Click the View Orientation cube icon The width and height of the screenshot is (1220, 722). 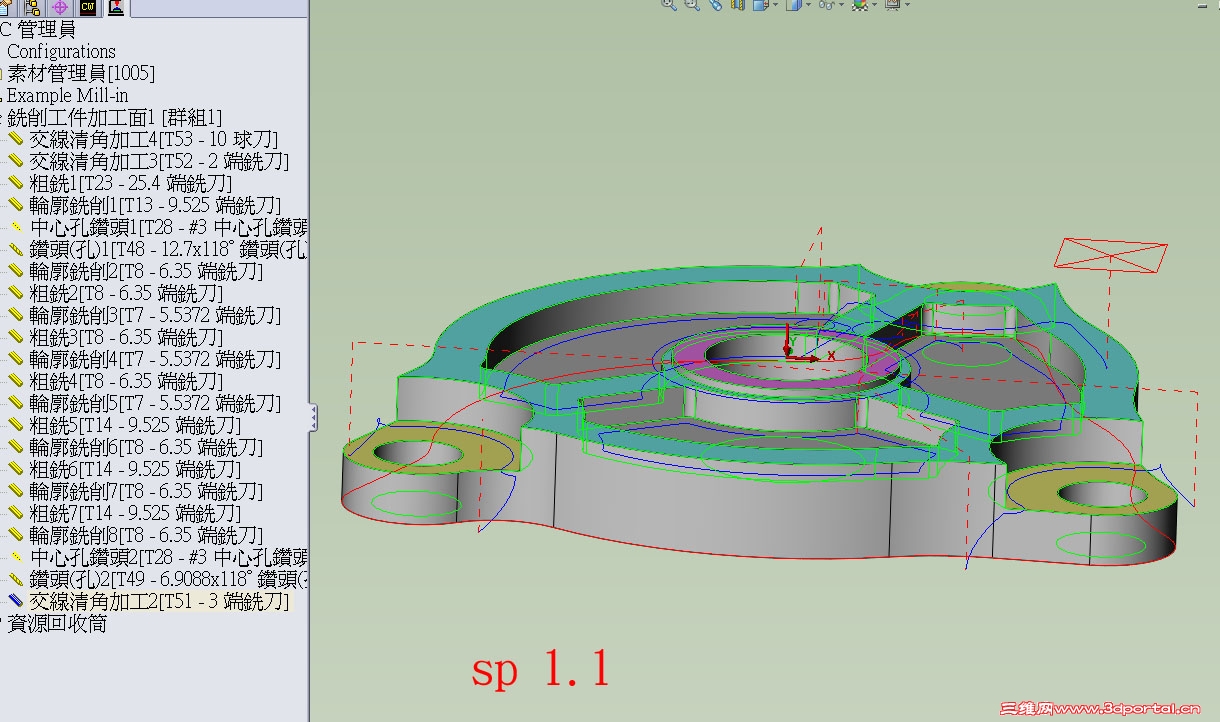point(760,5)
